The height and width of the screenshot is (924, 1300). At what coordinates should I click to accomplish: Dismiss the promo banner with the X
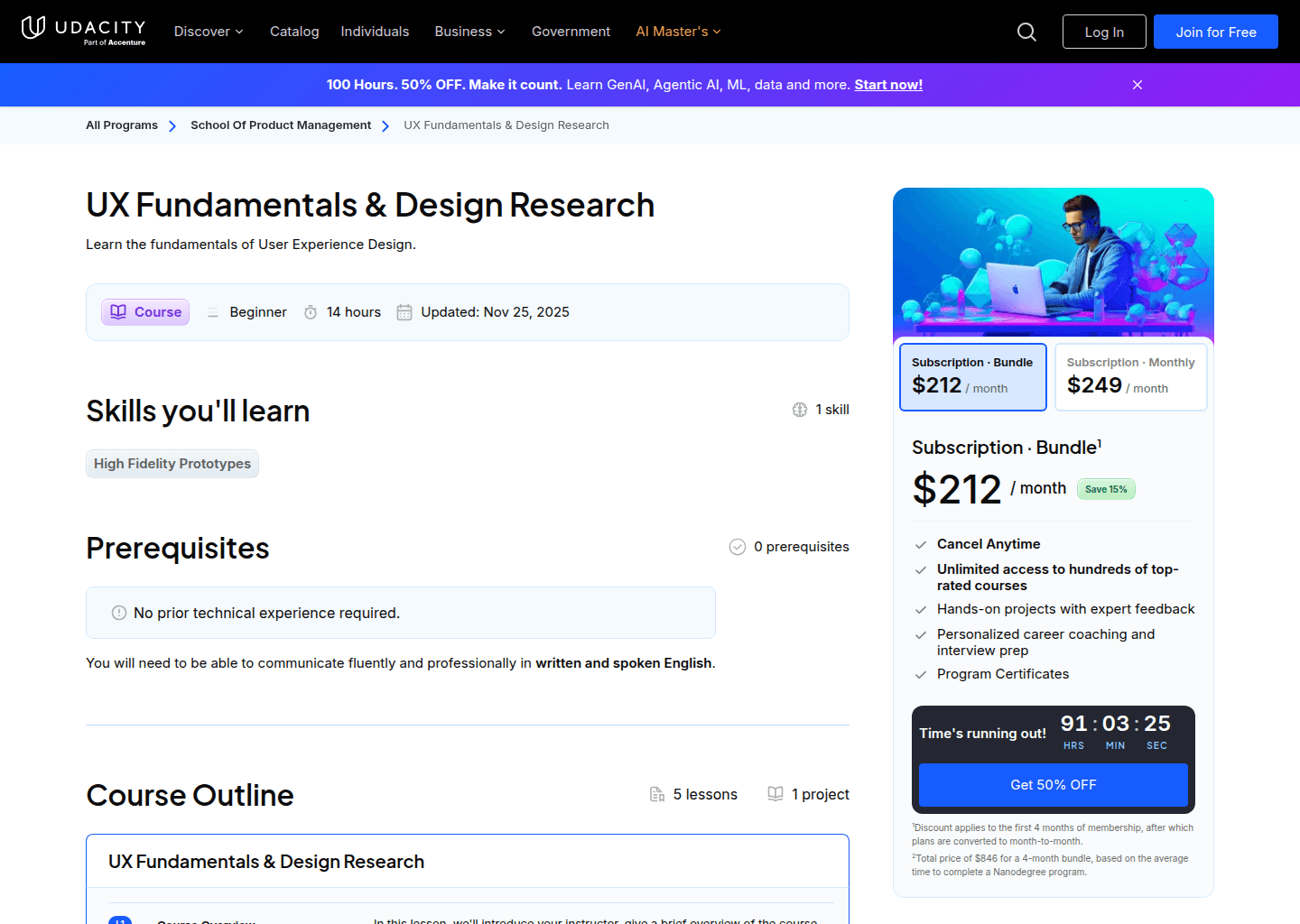click(1137, 84)
